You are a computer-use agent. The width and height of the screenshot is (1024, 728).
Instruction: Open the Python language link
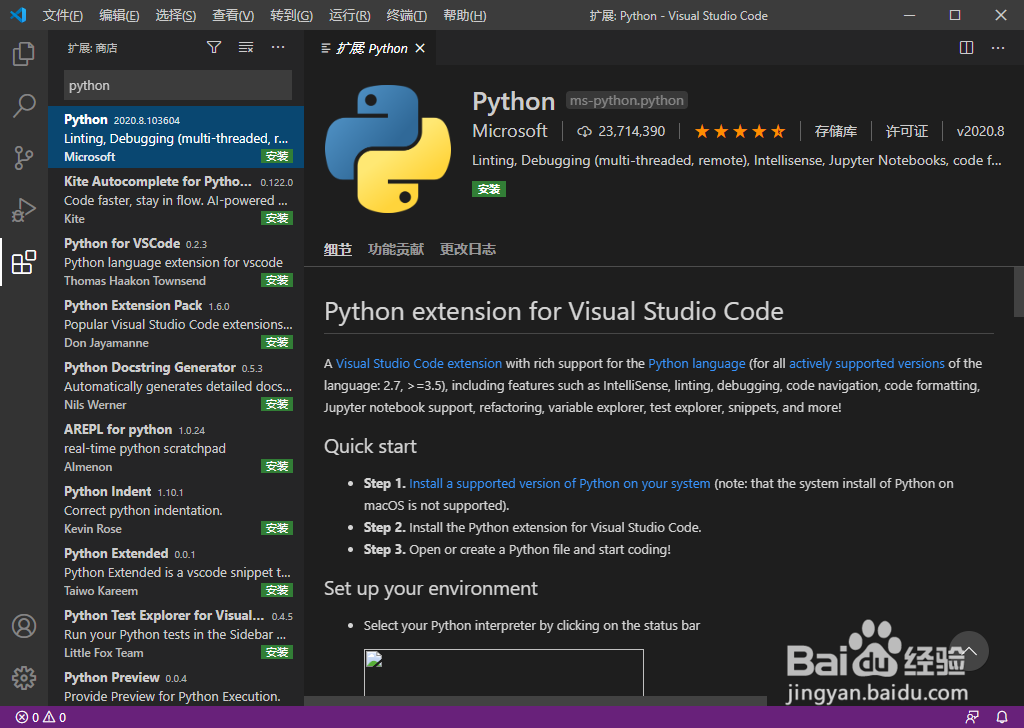click(696, 364)
